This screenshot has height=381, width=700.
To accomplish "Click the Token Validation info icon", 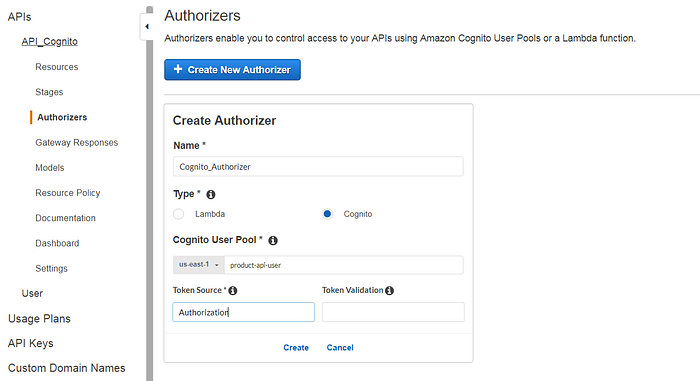I will (389, 291).
